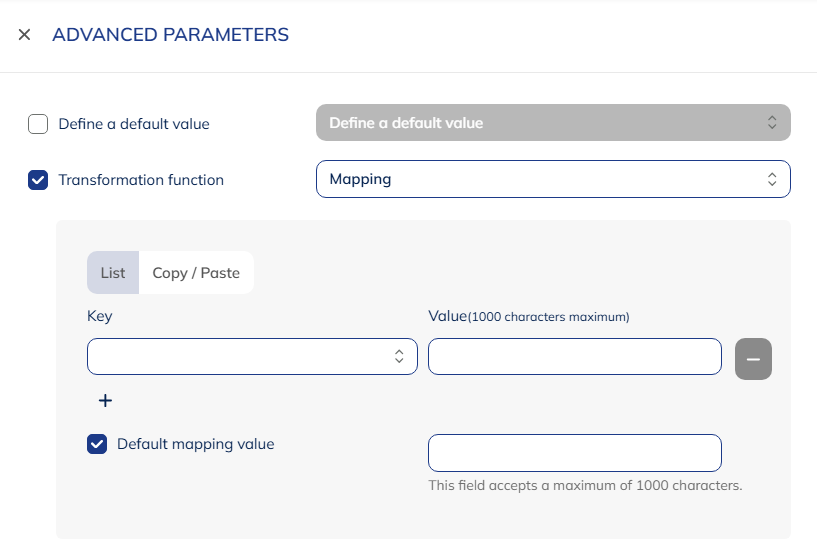Expand the Key dropdown field
Image resolution: width=817 pixels, height=557 pixels.
click(240, 356)
